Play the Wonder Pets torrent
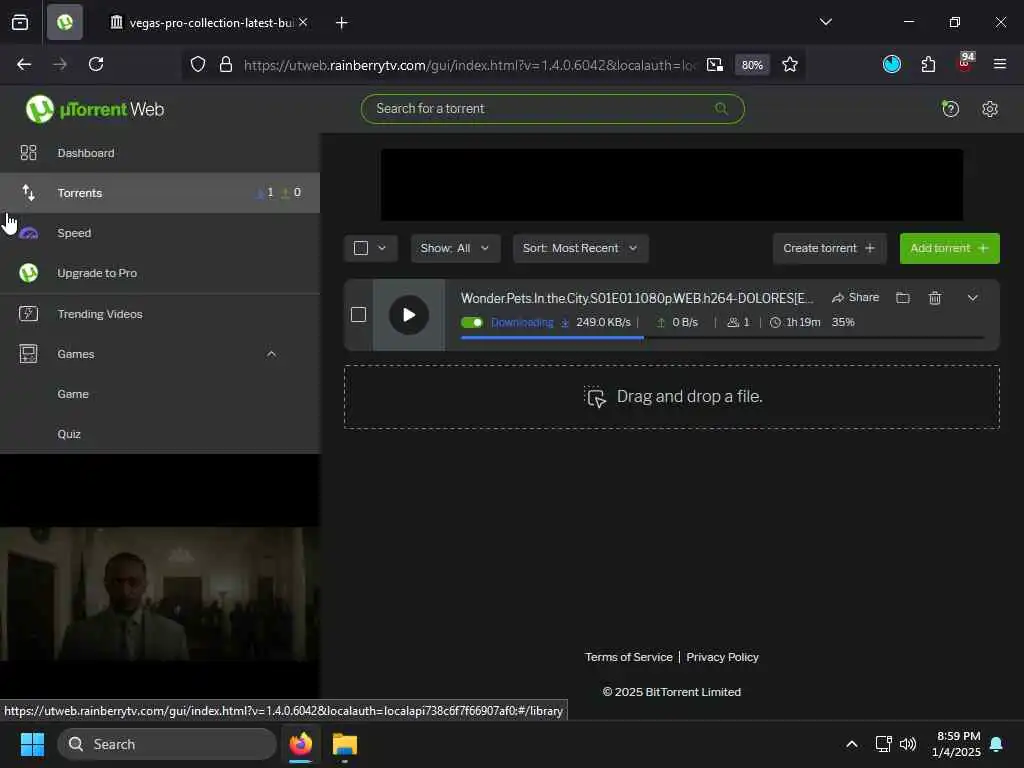The image size is (1024, 768). coord(409,315)
